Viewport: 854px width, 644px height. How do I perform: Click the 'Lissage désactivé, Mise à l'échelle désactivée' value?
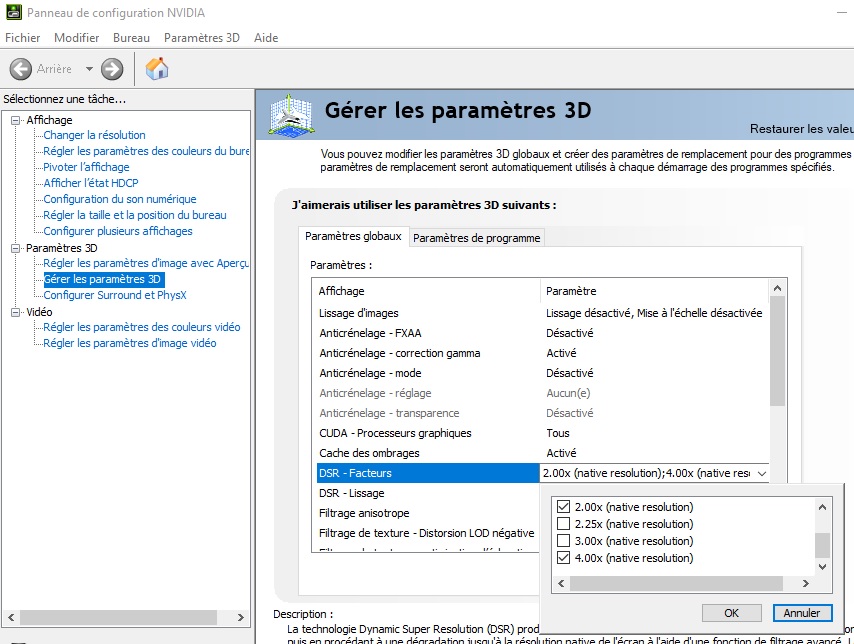click(654, 313)
